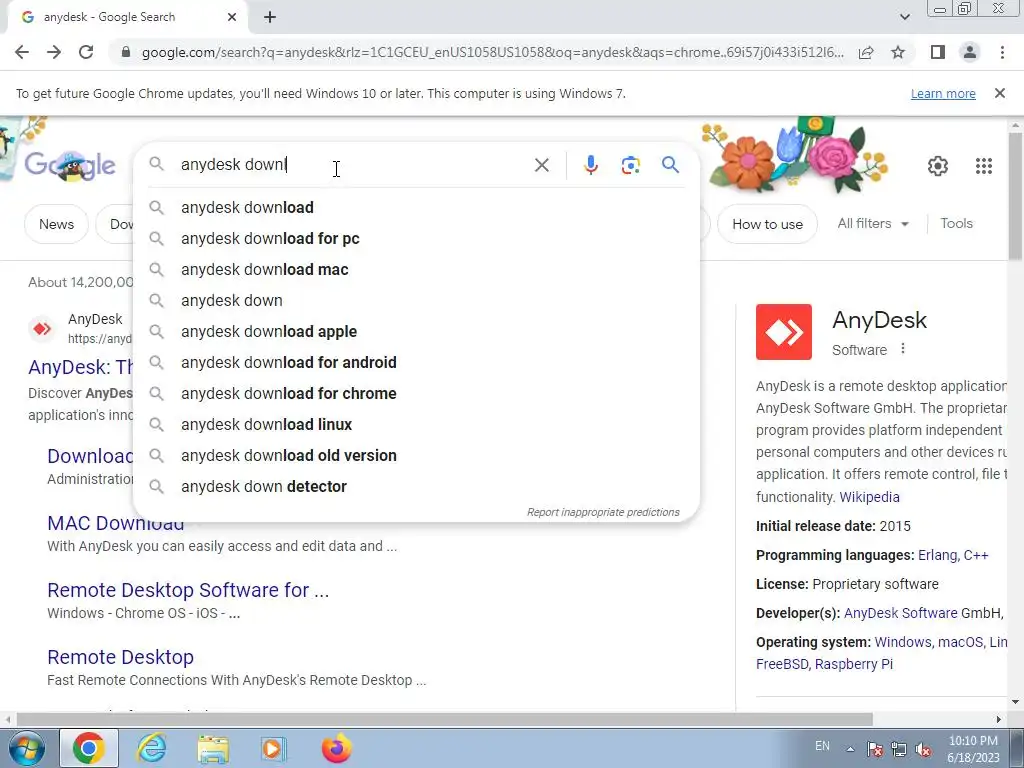Open the Remote Desktop sitelink
The image size is (1024, 768).
click(x=120, y=657)
